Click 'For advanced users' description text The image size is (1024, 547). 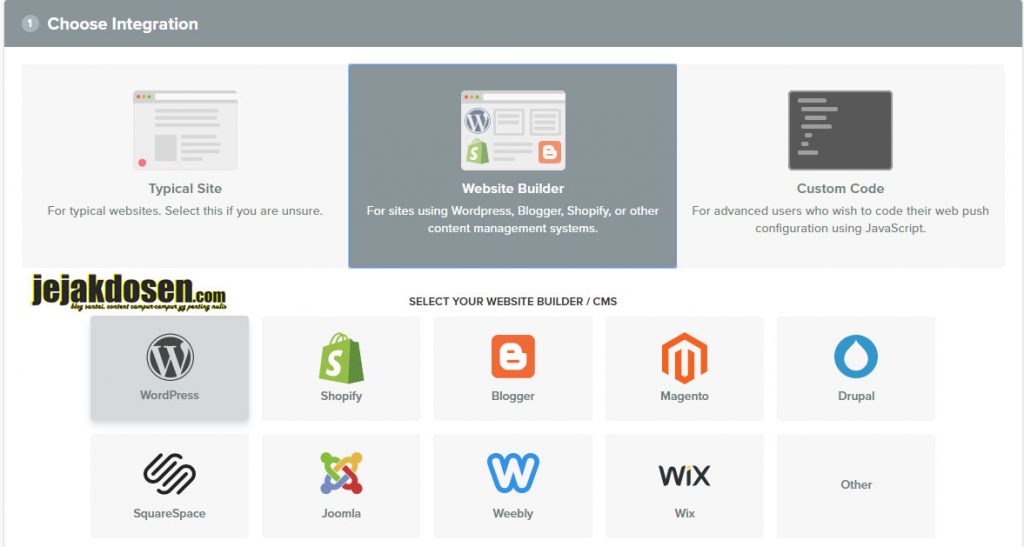[x=840, y=219]
